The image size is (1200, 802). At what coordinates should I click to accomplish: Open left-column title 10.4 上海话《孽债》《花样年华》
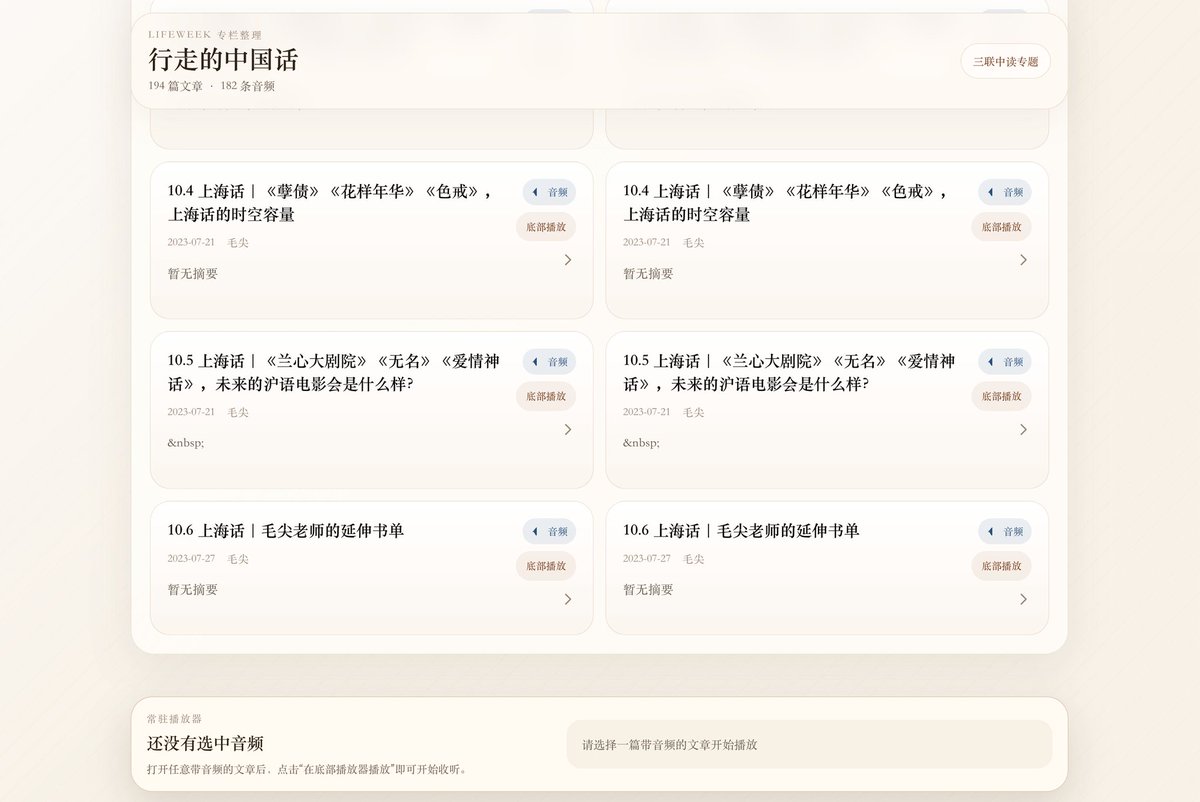coord(331,203)
